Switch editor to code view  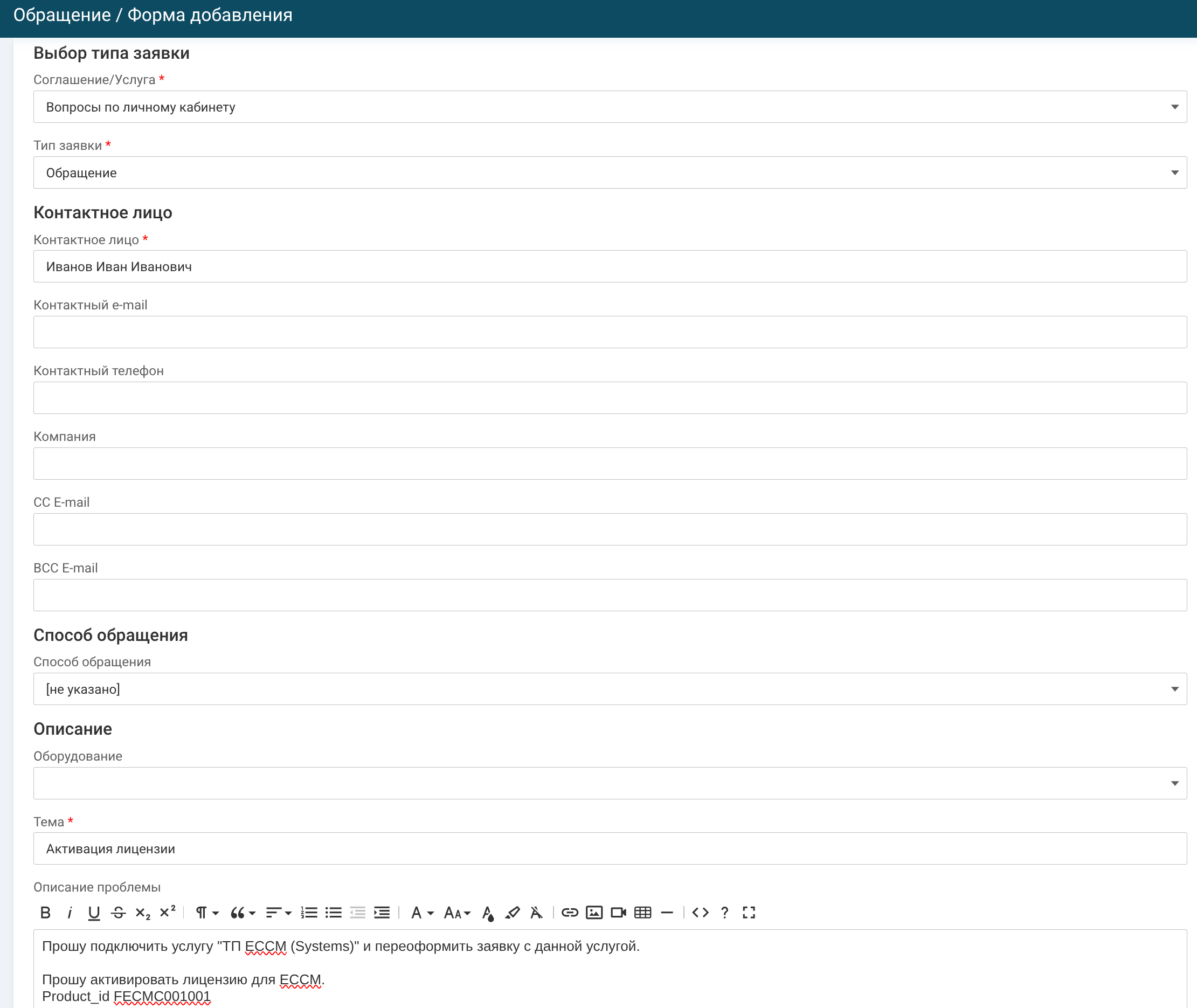point(701,913)
